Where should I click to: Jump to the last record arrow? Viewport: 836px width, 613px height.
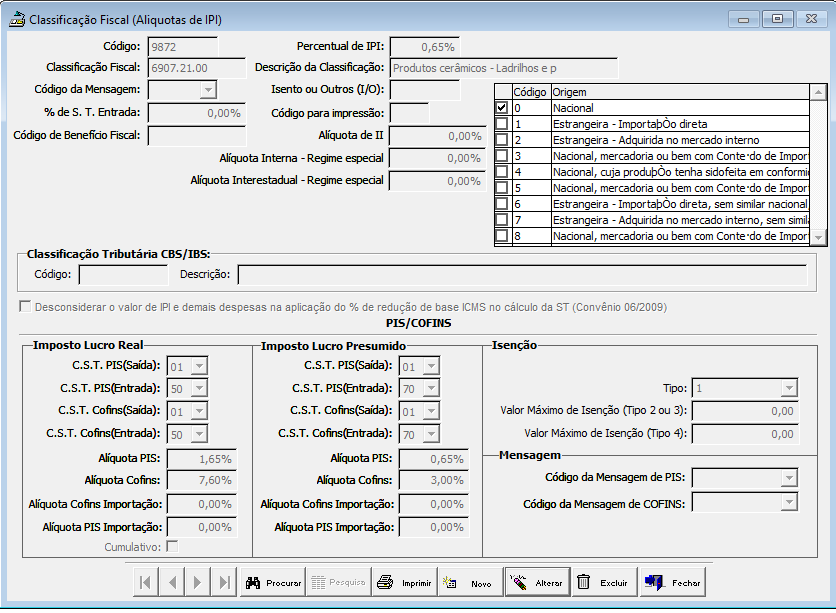tap(224, 583)
